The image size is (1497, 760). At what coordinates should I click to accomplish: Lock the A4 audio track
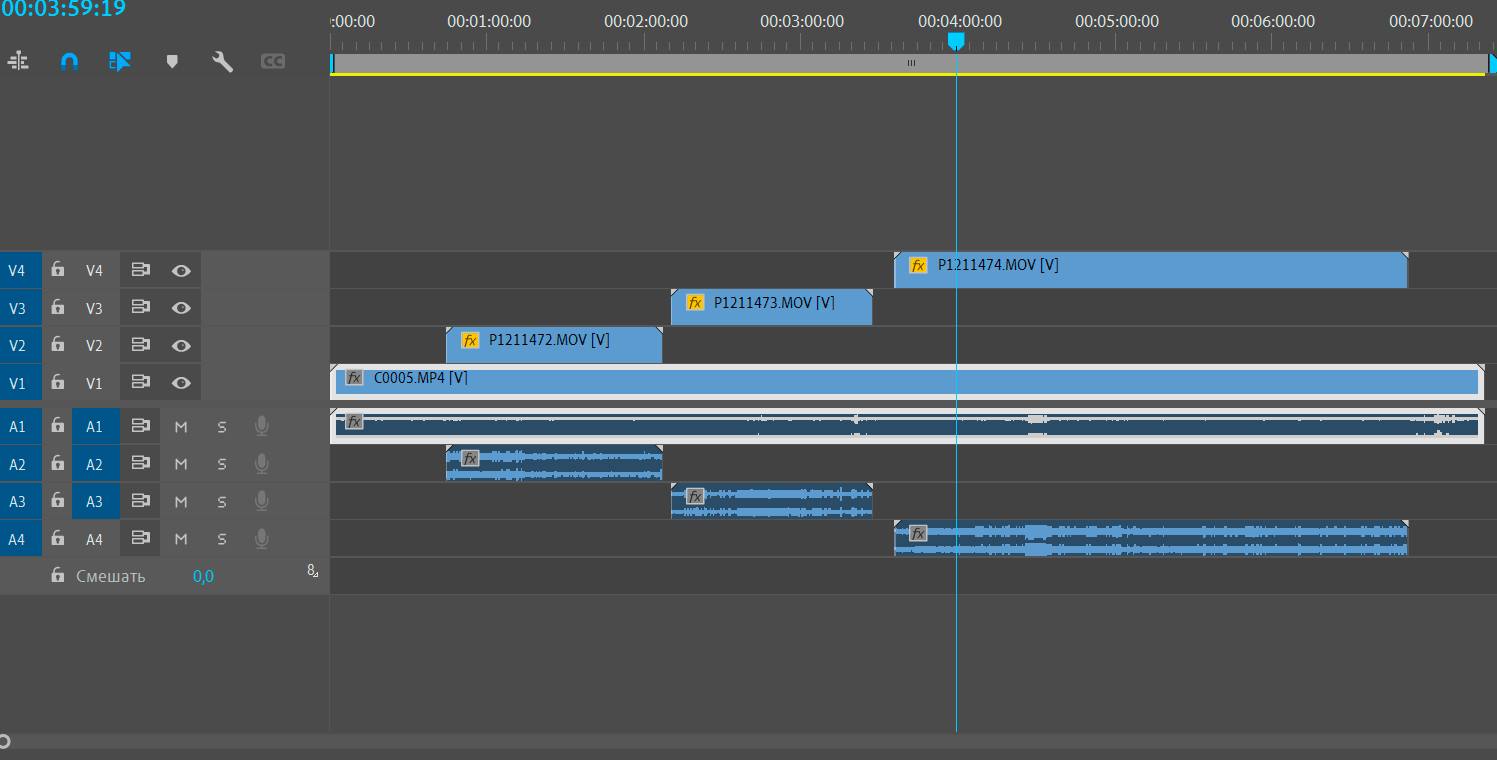click(x=58, y=539)
